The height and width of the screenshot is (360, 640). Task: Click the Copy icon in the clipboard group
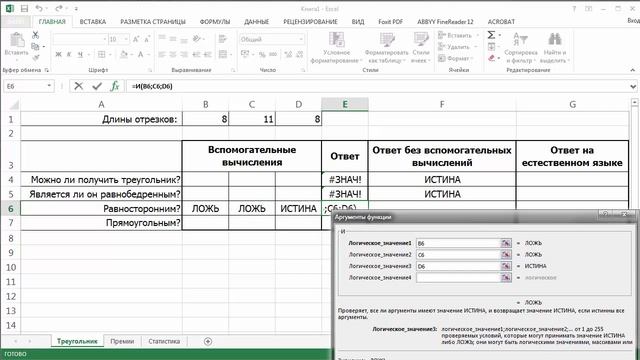36,47
